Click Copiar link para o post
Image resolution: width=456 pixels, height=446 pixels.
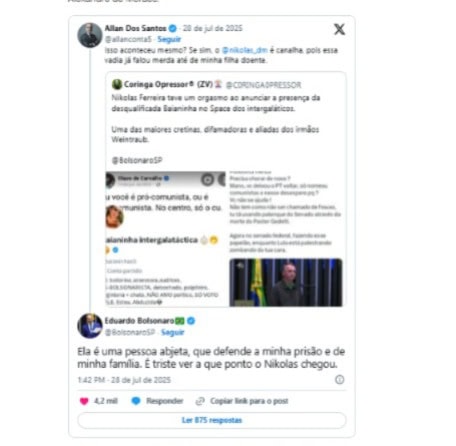pyautogui.click(x=249, y=401)
